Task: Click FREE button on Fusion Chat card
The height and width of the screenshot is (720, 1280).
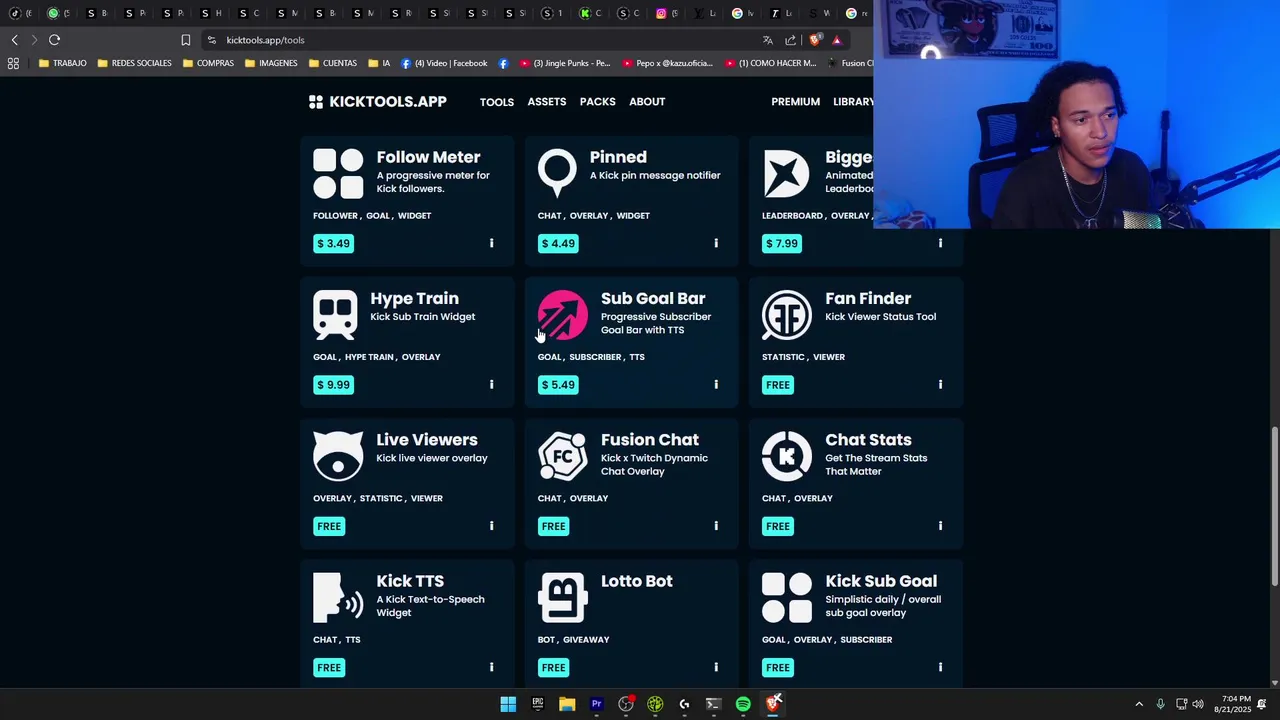Action: coord(553,525)
